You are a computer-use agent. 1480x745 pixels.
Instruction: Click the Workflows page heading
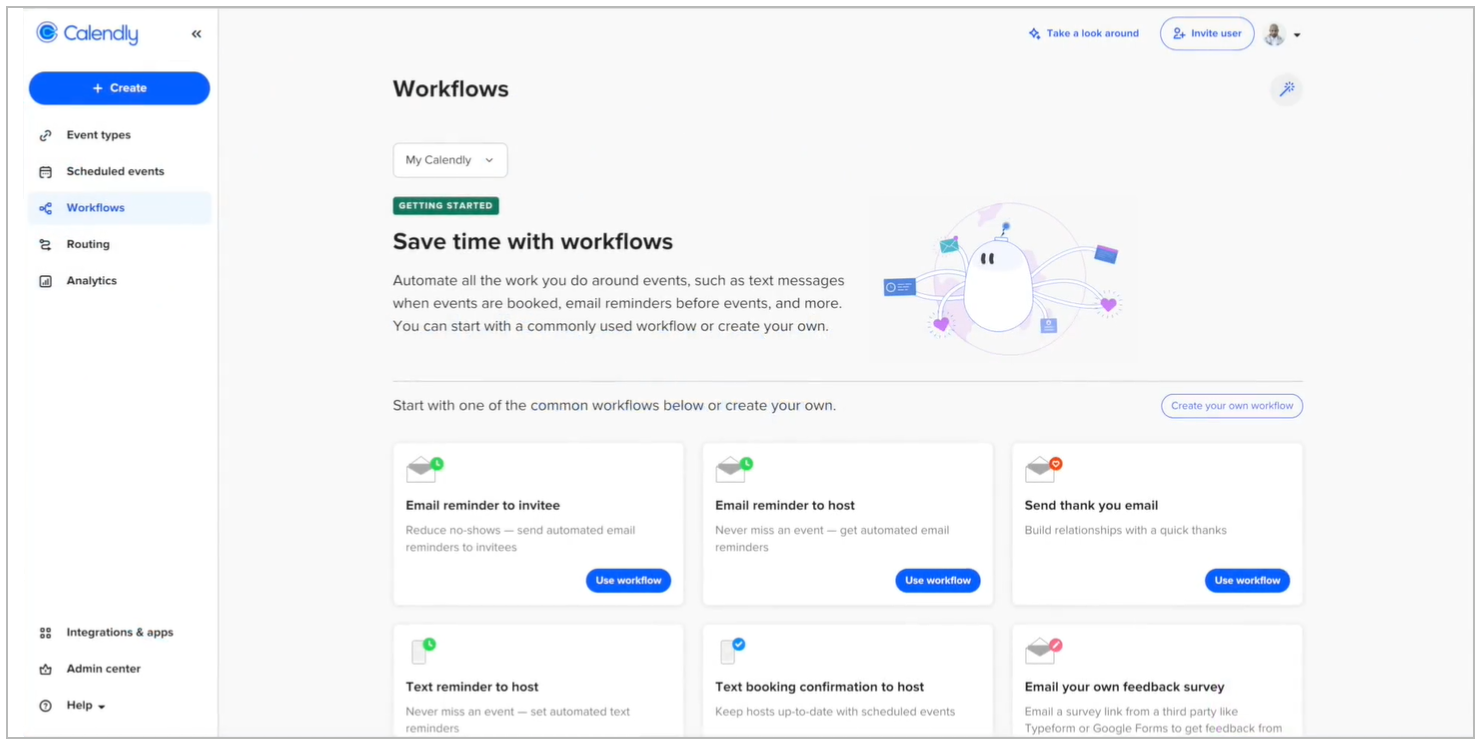tap(451, 89)
